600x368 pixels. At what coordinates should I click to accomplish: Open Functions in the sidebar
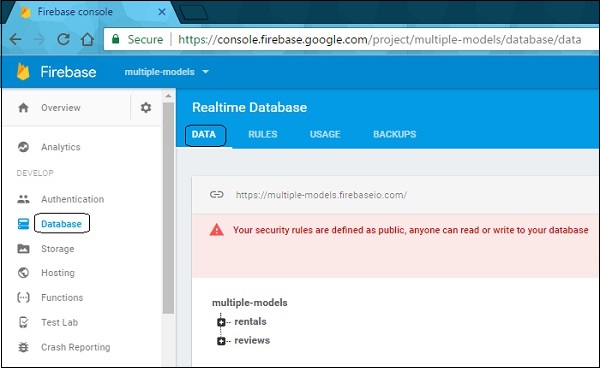coord(62,298)
